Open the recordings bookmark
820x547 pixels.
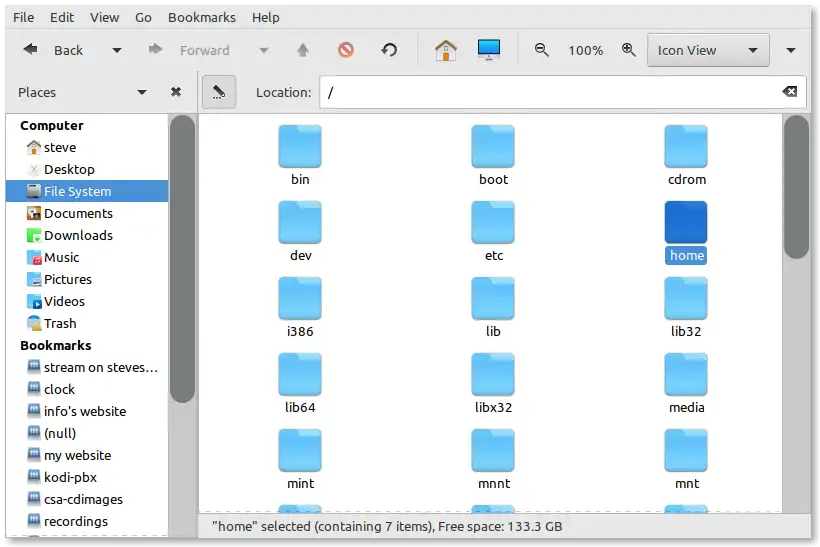87,521
